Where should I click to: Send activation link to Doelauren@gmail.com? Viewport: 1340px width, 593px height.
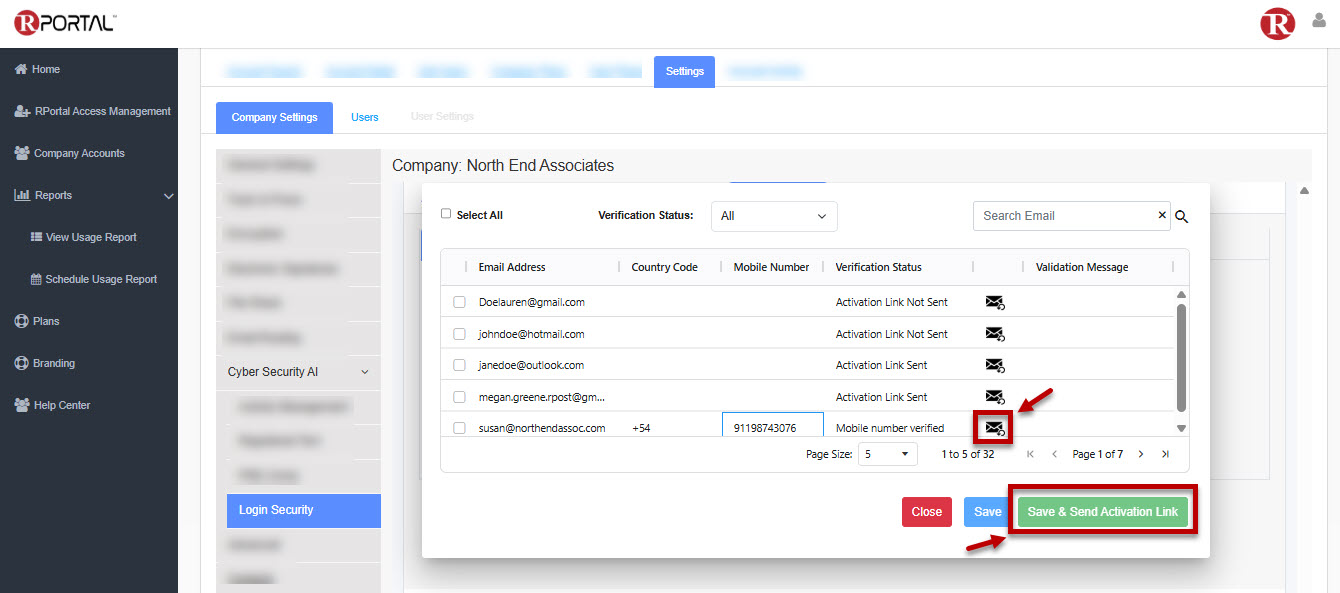click(x=994, y=302)
